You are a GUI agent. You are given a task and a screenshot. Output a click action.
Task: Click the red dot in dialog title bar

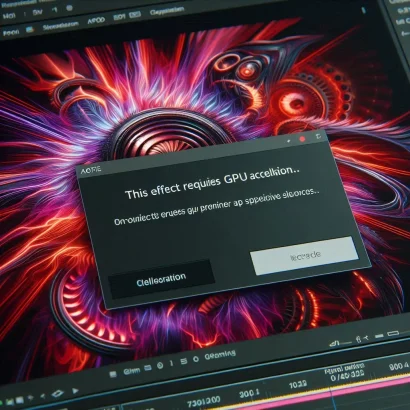(302, 139)
